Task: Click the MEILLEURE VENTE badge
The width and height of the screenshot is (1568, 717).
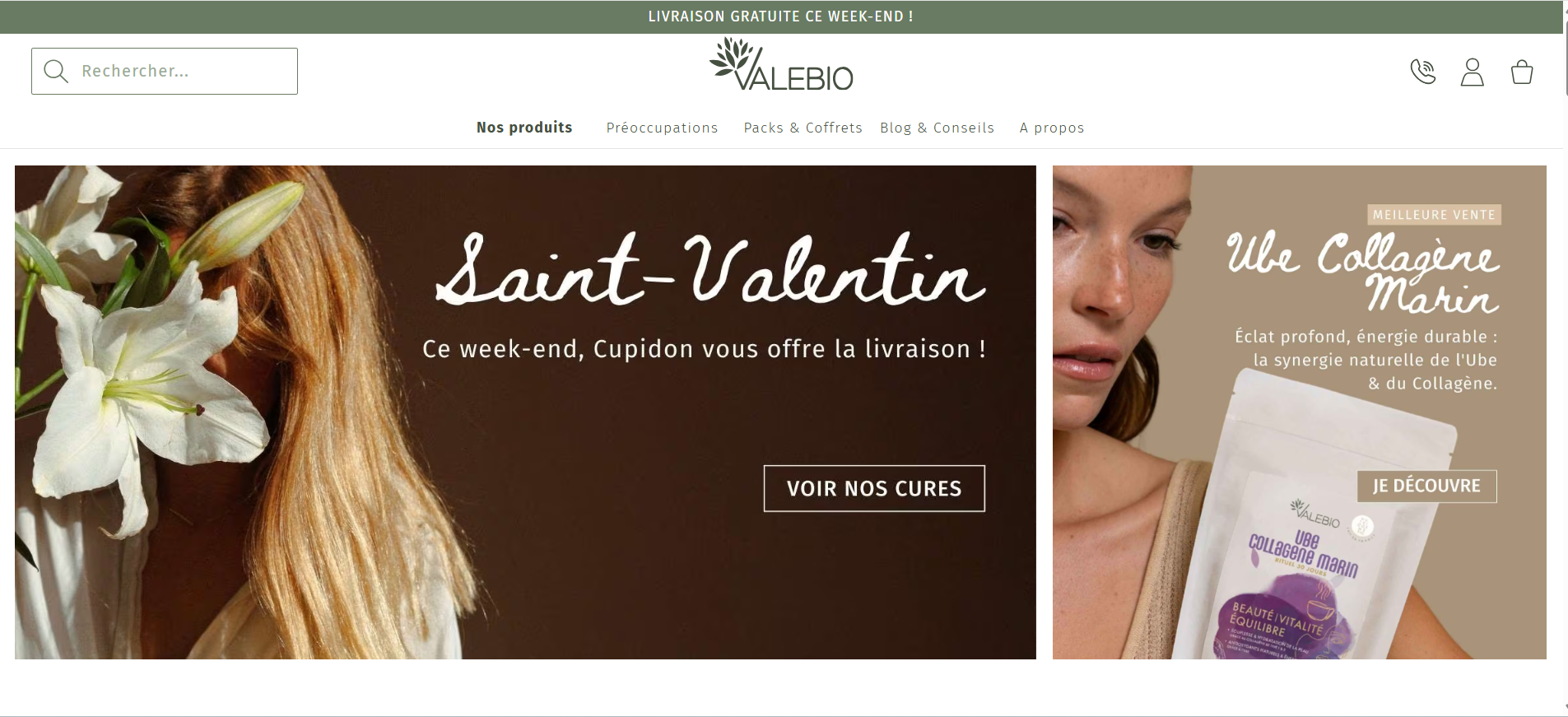Action: 1434,215
